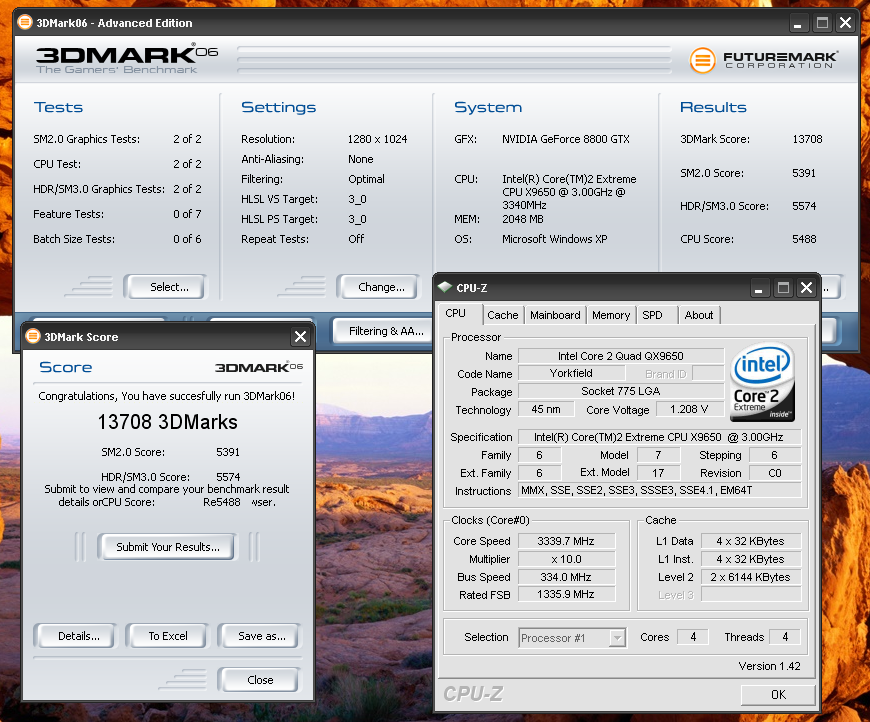This screenshot has width=870, height=722.
Task: Click the Technology value 45 nm
Action: coord(545,410)
